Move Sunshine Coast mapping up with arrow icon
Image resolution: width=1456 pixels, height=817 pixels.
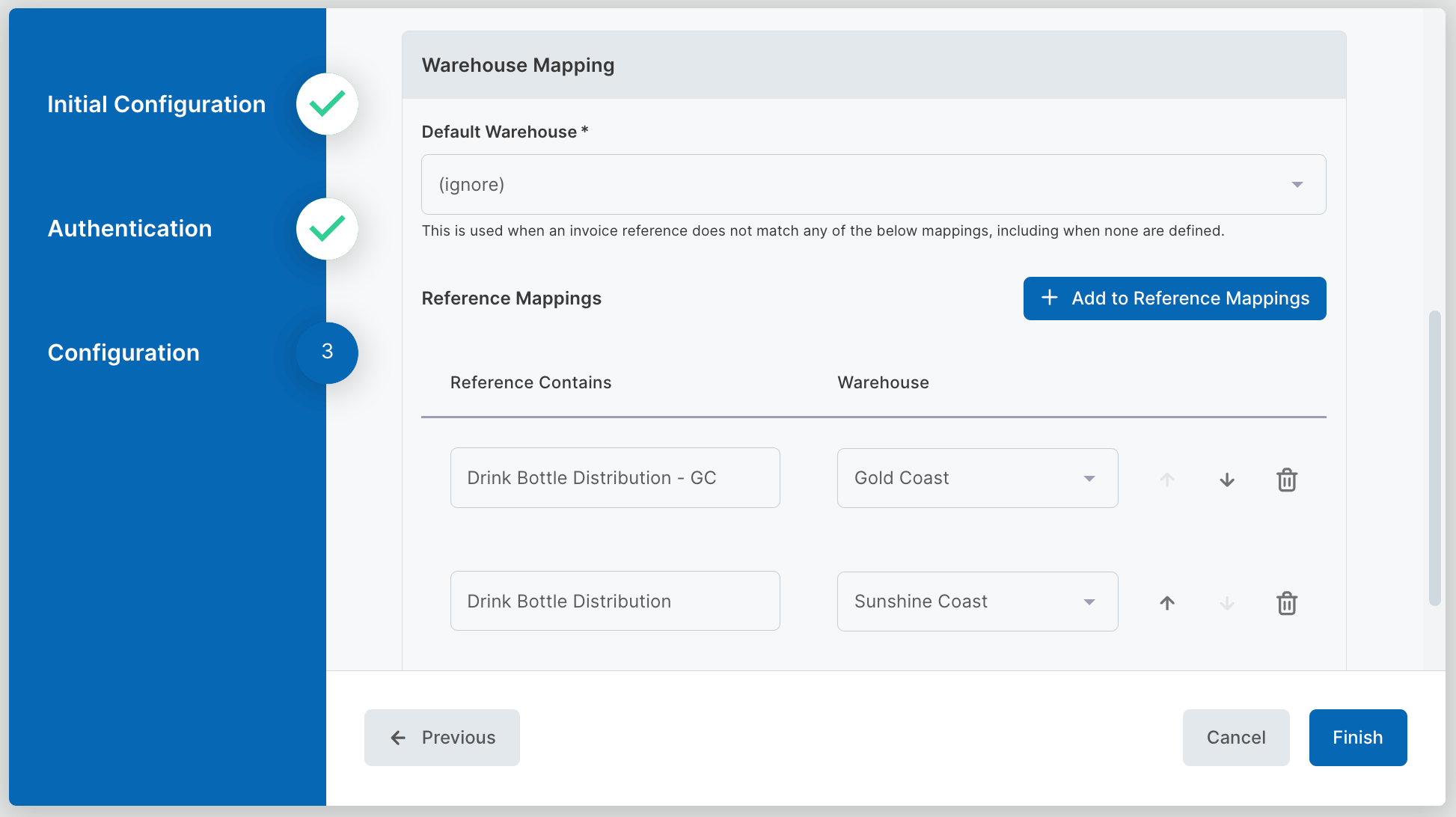[1166, 603]
